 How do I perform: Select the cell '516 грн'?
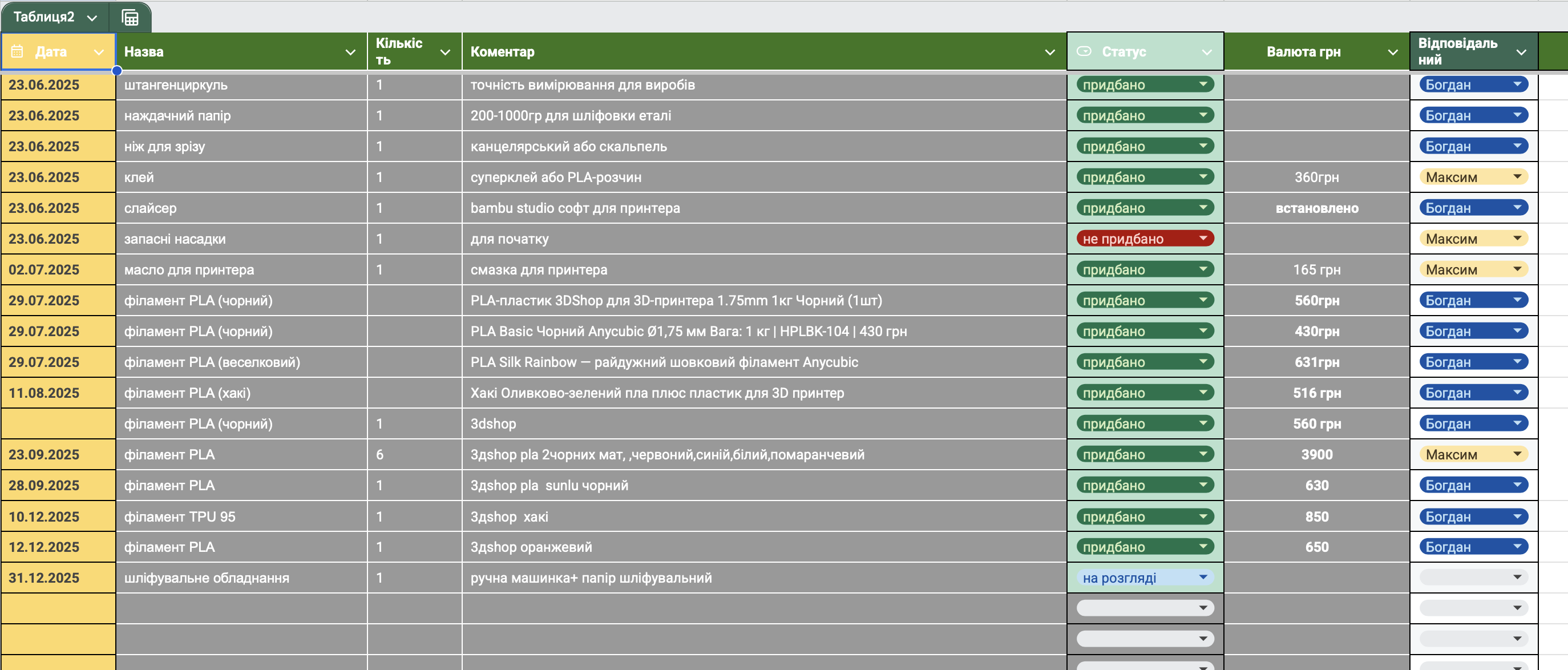click(x=1316, y=393)
